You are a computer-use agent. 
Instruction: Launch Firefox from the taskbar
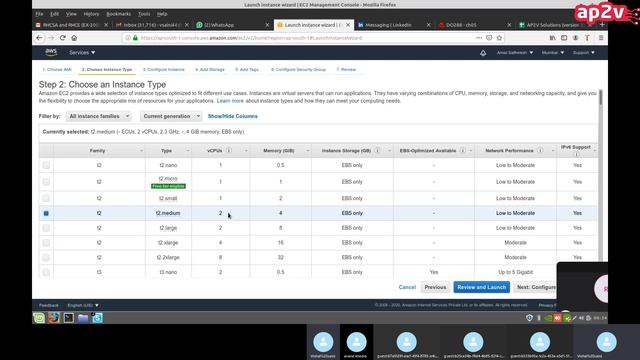53,318
